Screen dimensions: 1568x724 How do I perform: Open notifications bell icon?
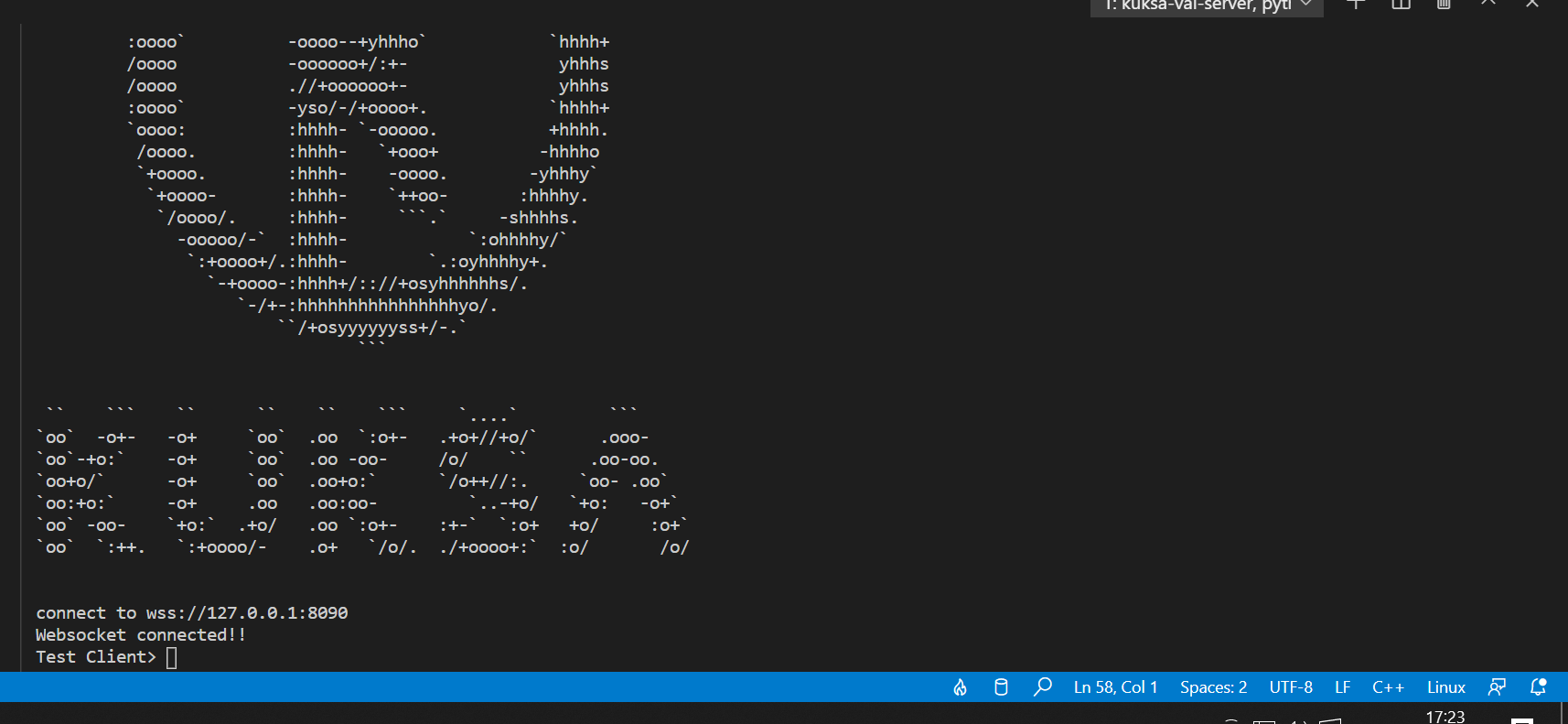(1539, 687)
